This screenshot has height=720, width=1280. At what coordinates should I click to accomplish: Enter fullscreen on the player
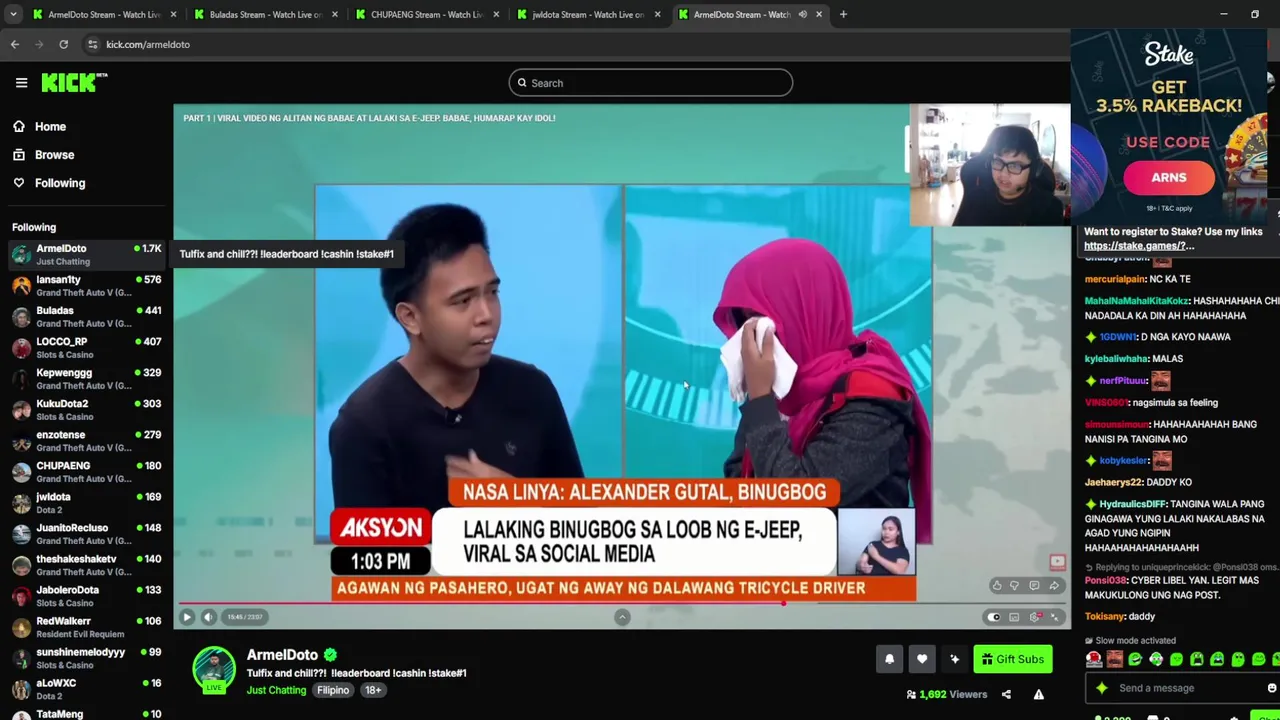[x=1055, y=617]
